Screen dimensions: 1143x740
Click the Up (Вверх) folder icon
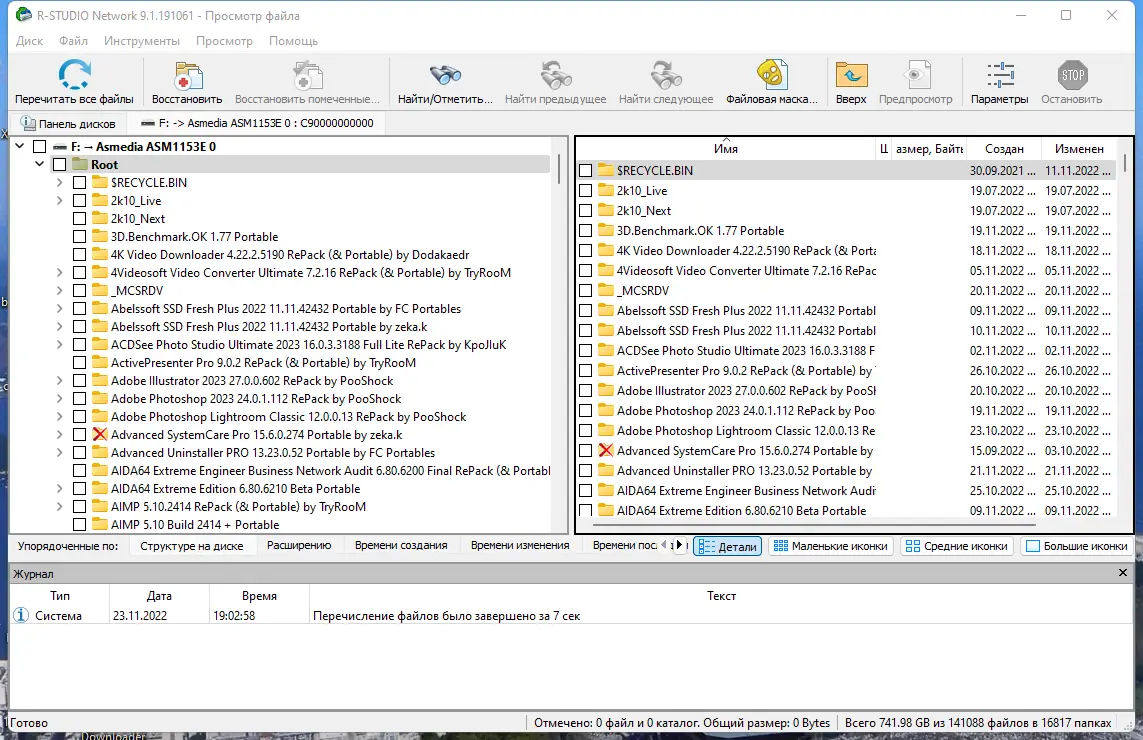tap(851, 75)
